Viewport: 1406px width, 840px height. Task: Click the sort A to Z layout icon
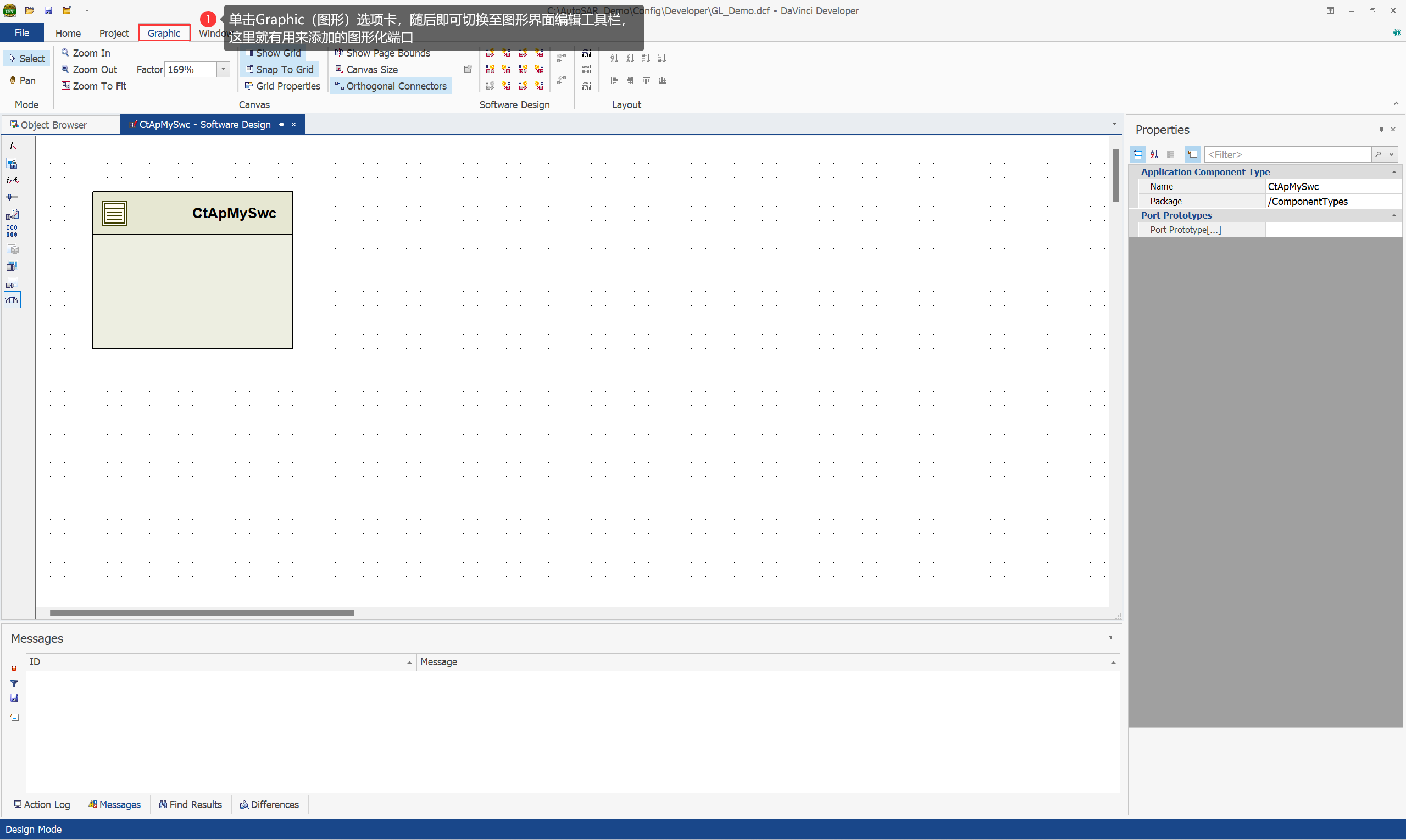pyautogui.click(x=614, y=58)
